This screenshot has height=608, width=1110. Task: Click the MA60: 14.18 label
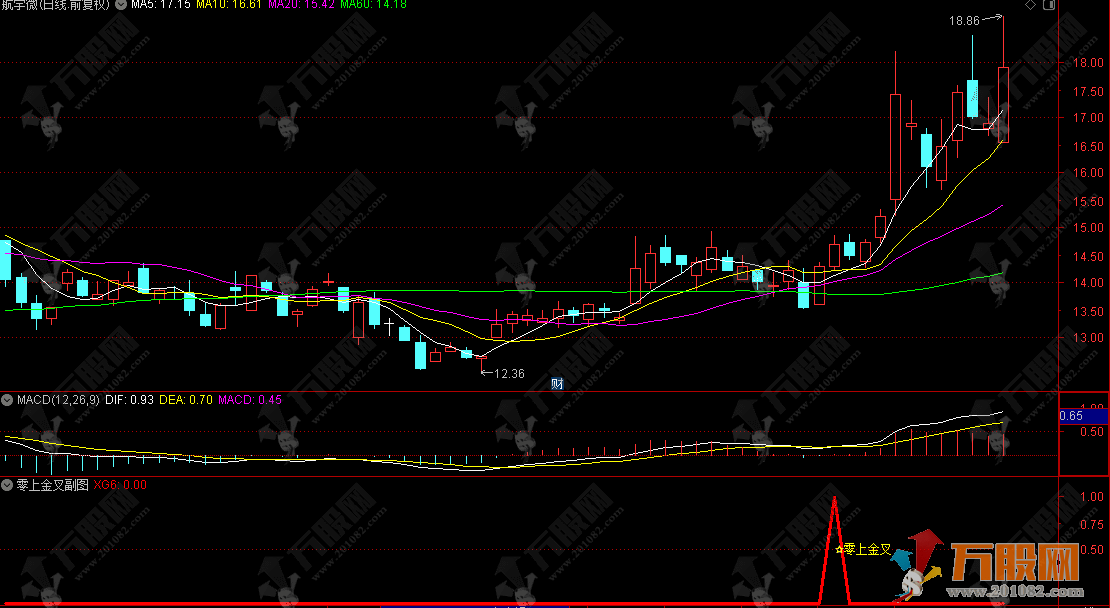pyautogui.click(x=373, y=4)
